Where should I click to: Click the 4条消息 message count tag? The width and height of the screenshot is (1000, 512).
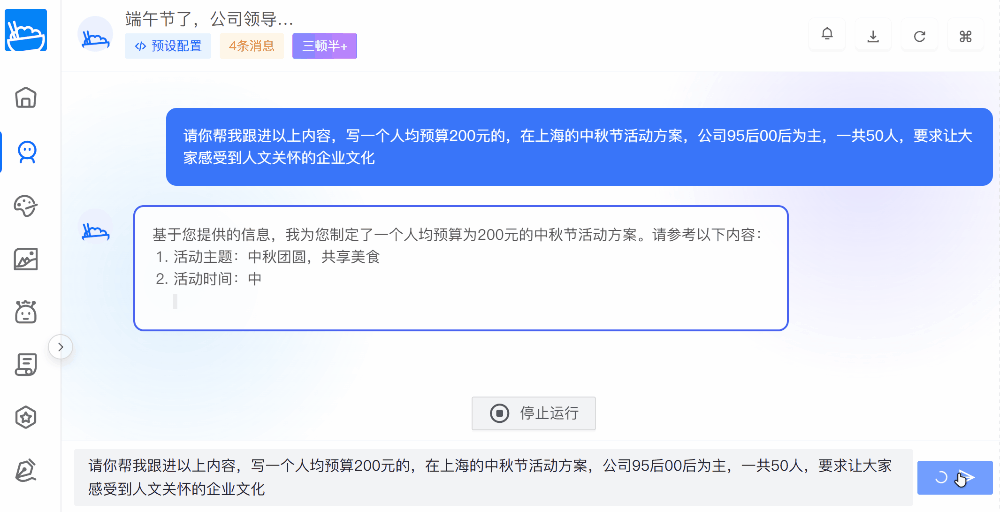252,46
